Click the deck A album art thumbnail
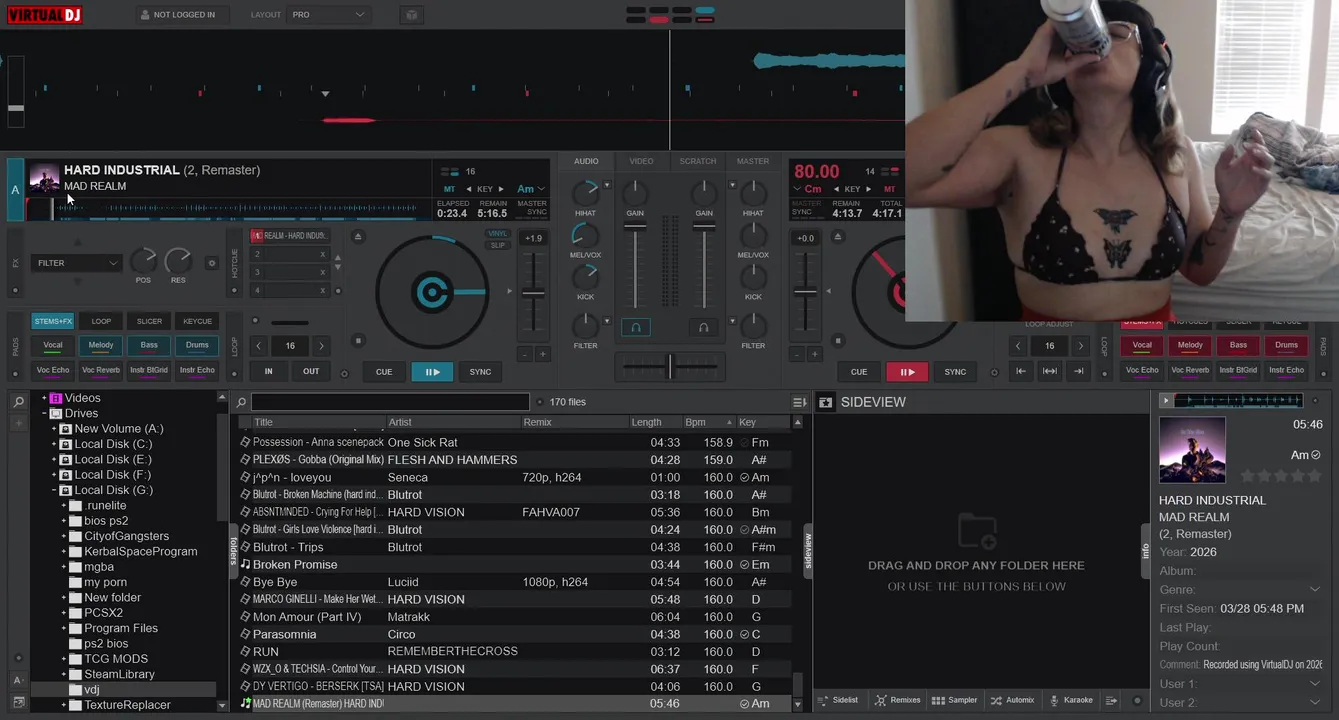1339x720 pixels. click(44, 178)
